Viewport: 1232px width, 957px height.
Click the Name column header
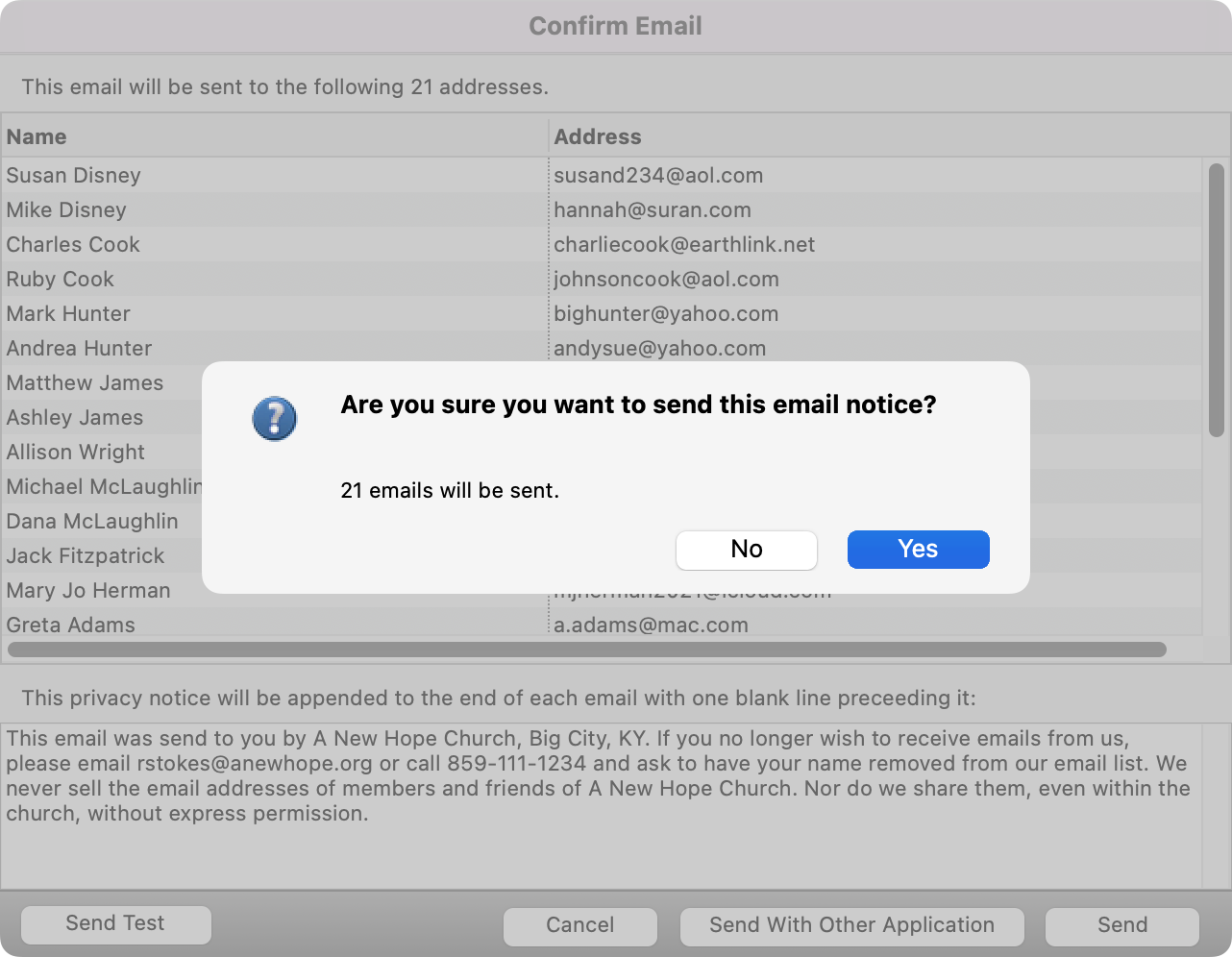point(37,136)
